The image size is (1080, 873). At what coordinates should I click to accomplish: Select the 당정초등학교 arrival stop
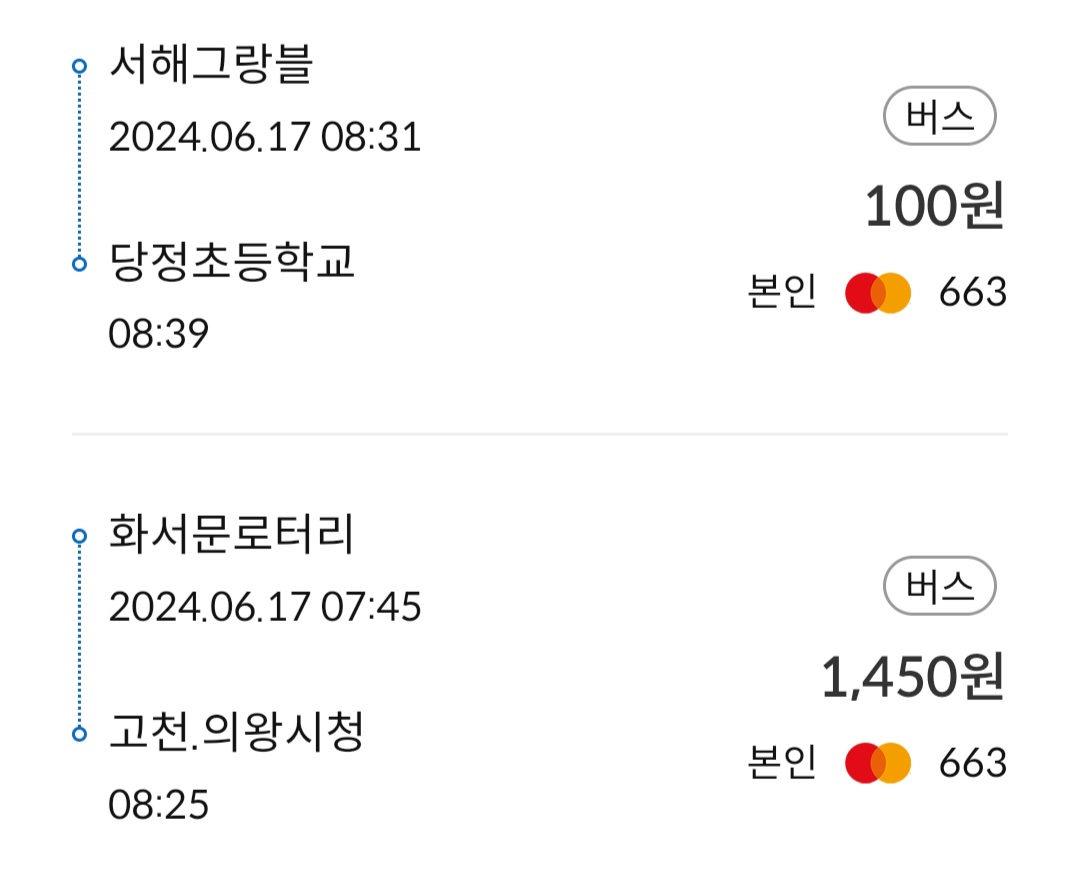coord(231,263)
